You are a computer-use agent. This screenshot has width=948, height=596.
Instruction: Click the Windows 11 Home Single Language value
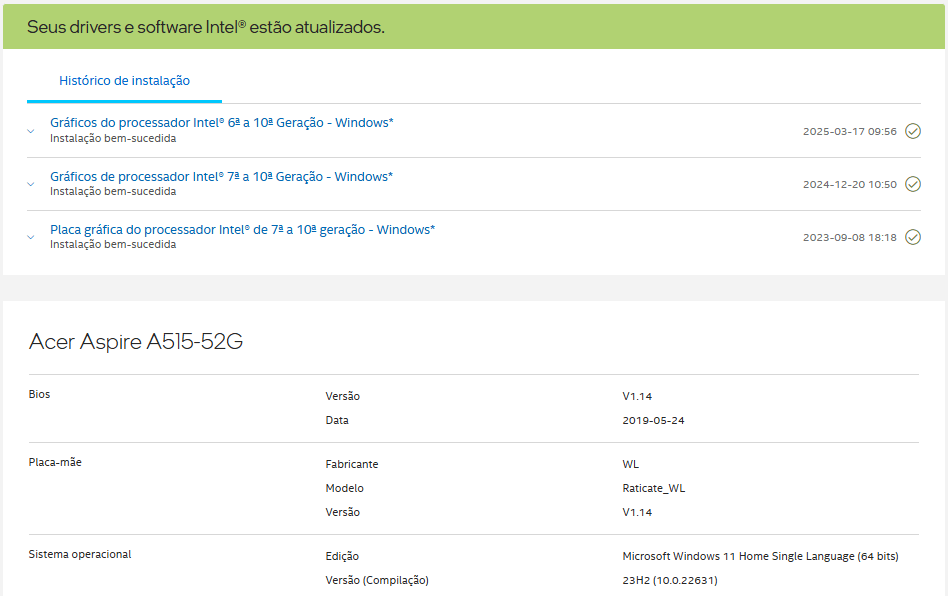(761, 556)
